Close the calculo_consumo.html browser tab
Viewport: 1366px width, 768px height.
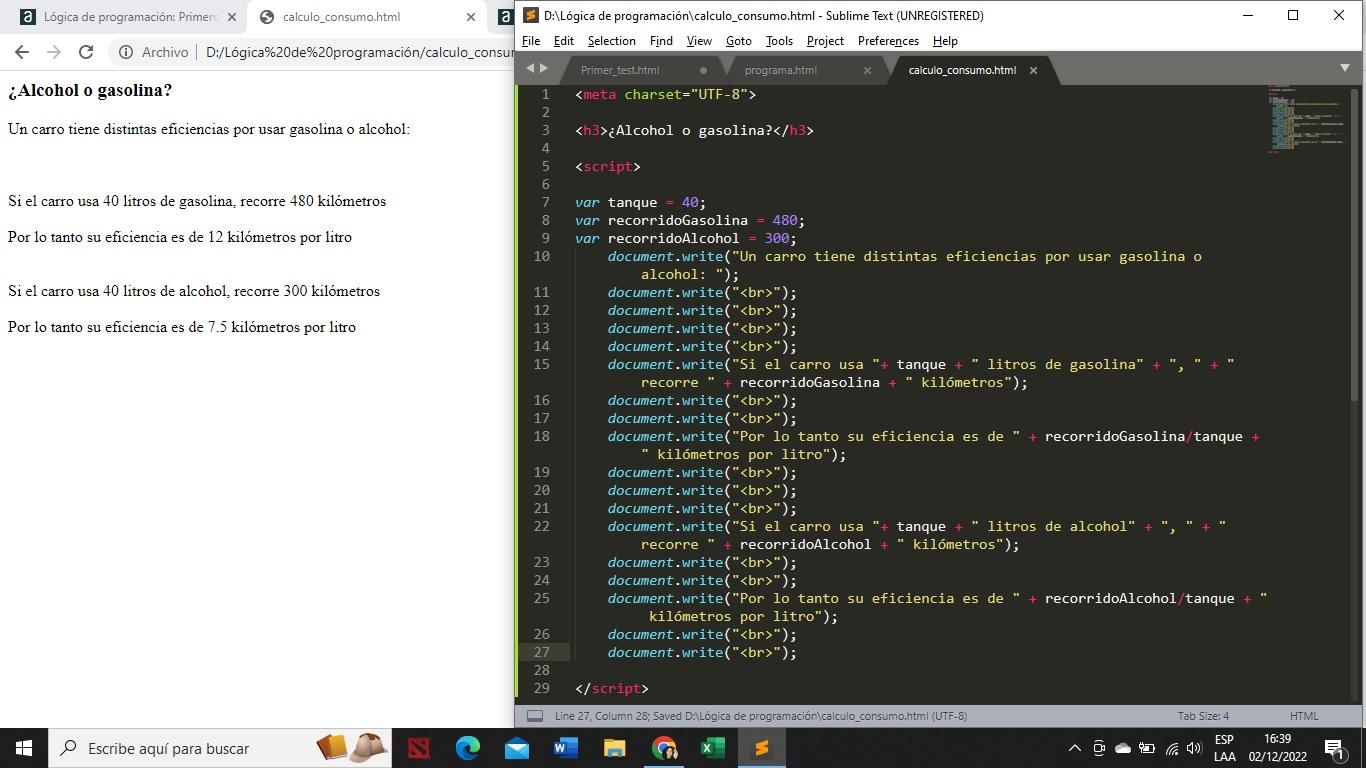(471, 17)
